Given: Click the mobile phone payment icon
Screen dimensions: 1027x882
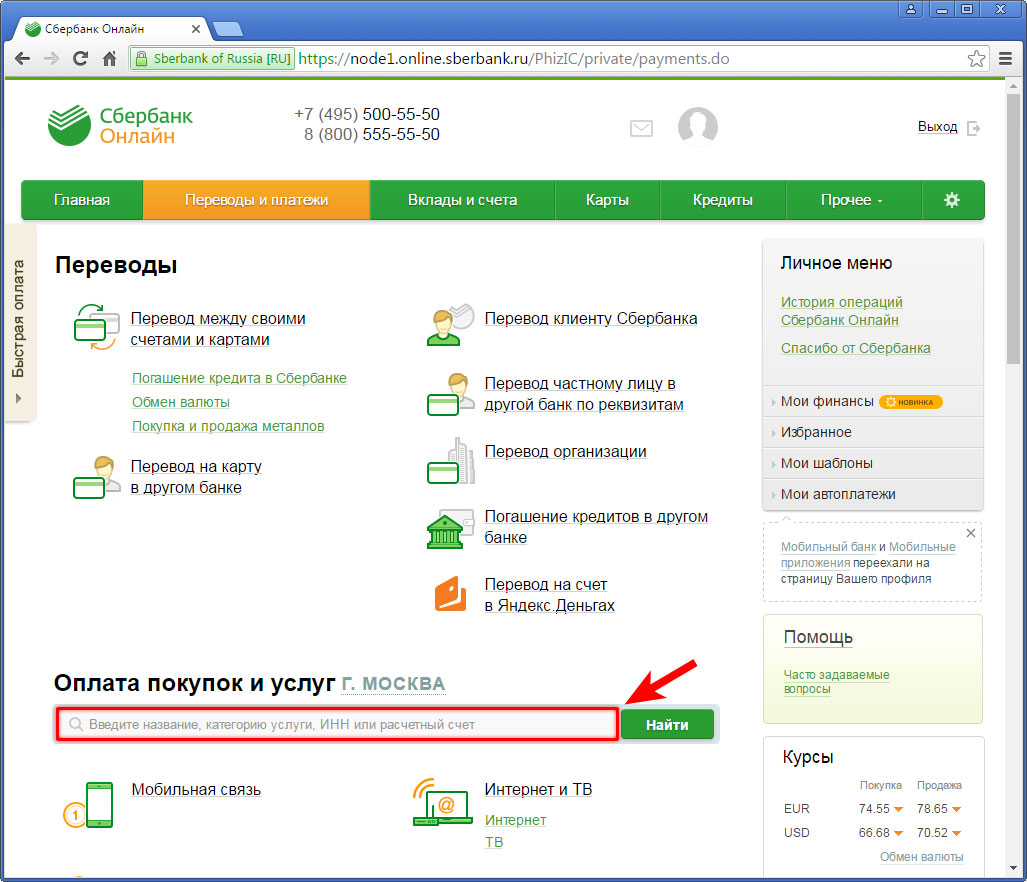Looking at the screenshot, I should 88,805.
